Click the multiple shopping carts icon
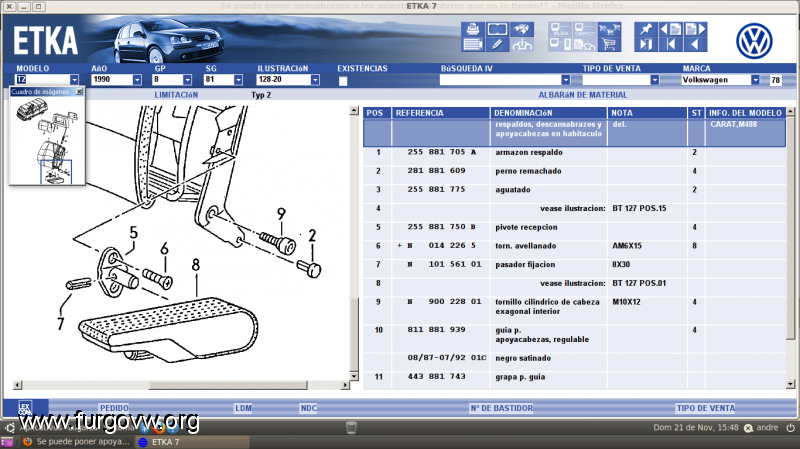Viewport: 800px width, 449px height. (x=609, y=29)
